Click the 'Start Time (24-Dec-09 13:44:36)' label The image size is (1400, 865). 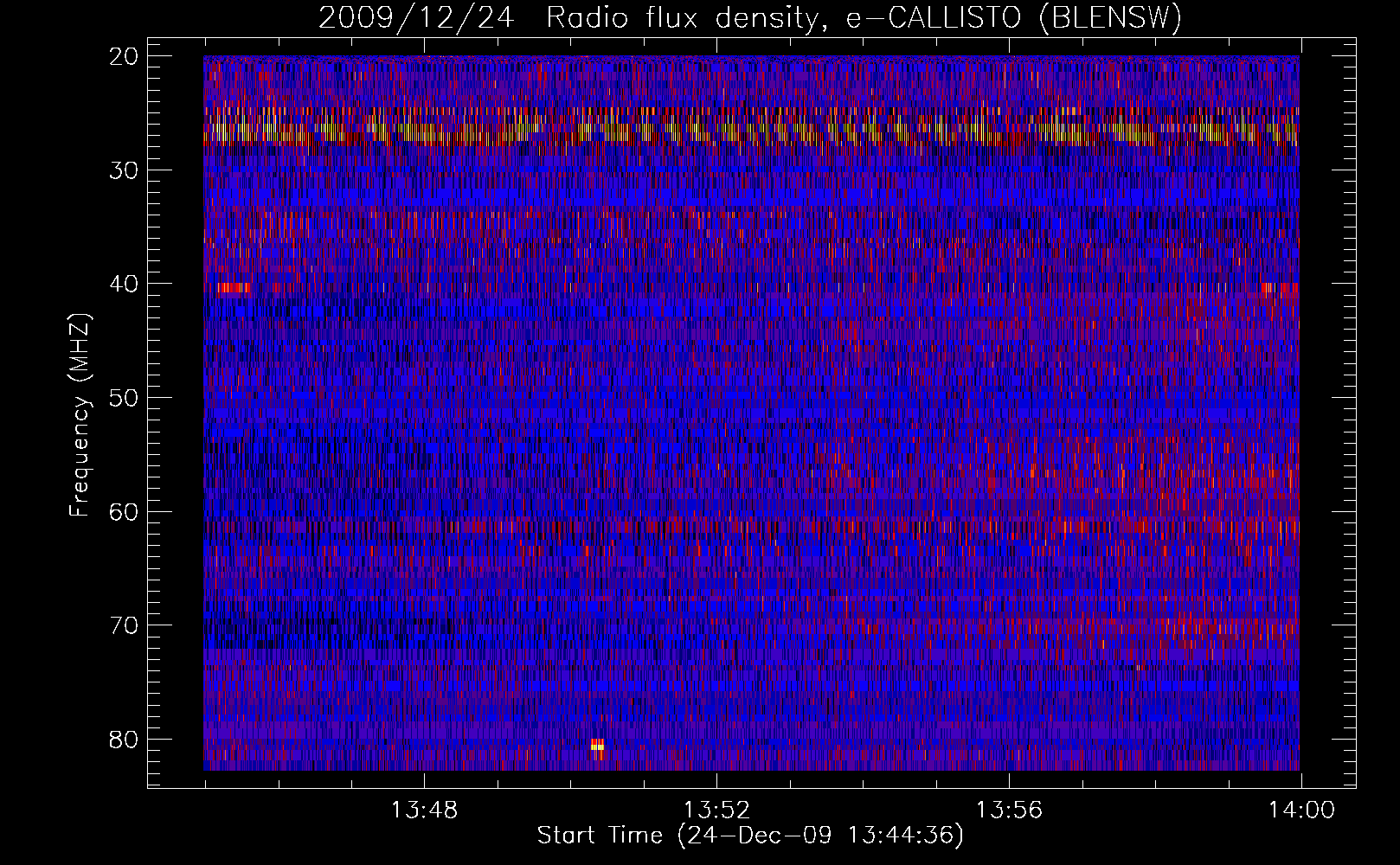click(750, 836)
